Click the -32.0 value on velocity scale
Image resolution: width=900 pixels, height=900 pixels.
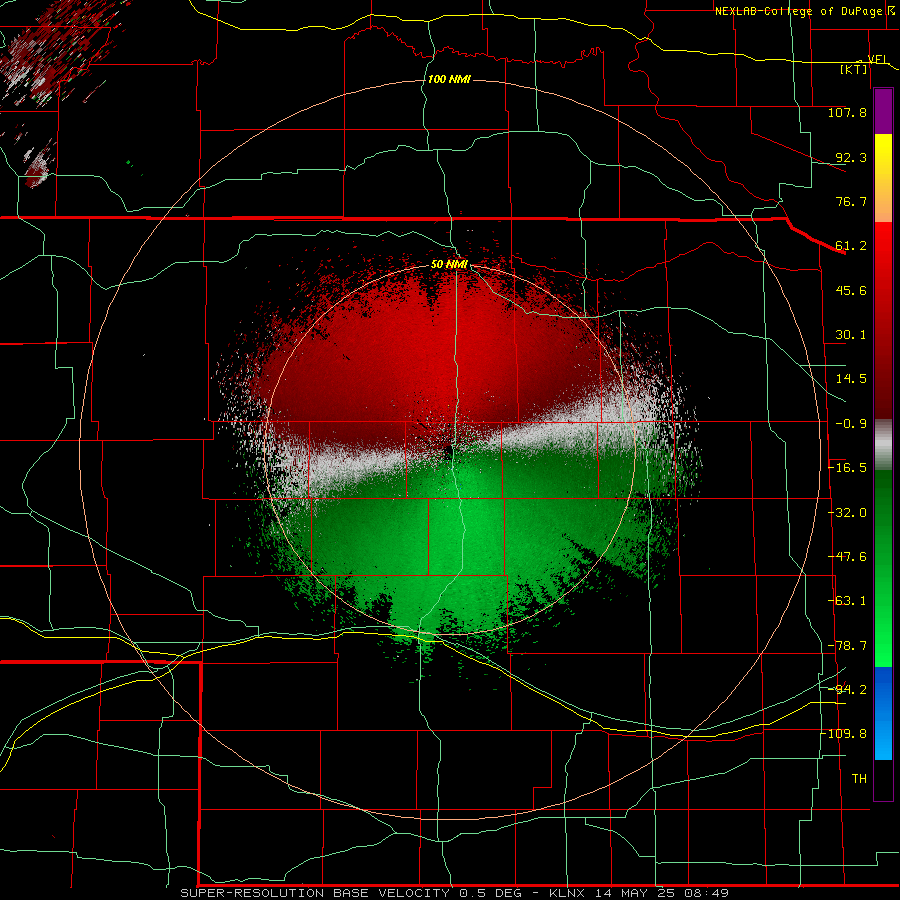[x=847, y=513]
